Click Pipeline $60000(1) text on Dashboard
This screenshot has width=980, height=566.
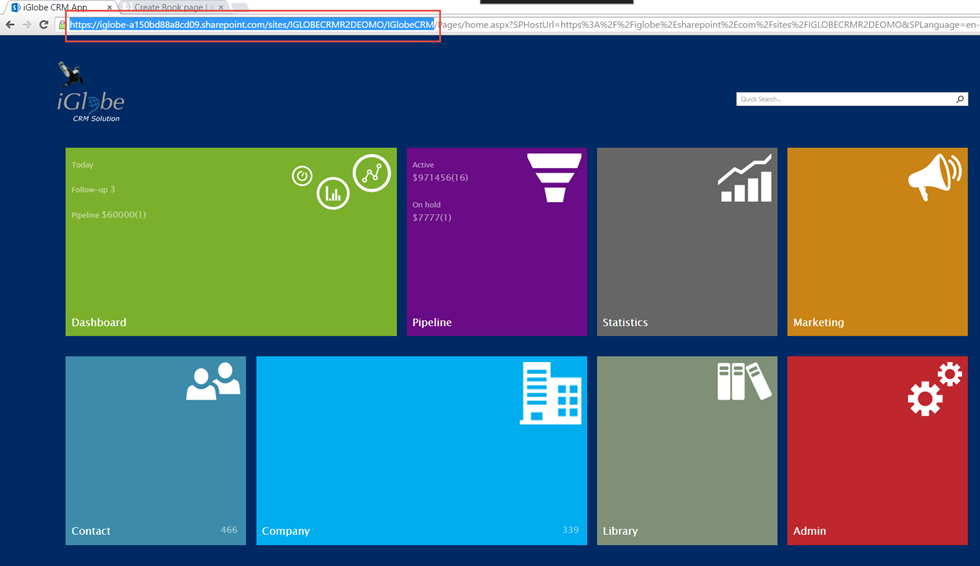coord(109,215)
